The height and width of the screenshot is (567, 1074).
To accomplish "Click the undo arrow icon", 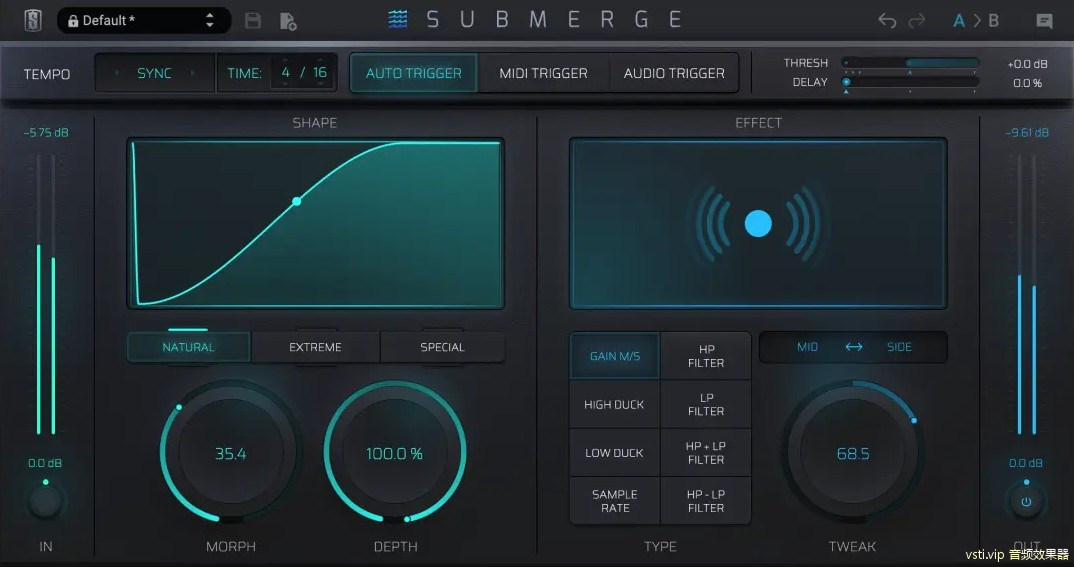I will [x=887, y=21].
